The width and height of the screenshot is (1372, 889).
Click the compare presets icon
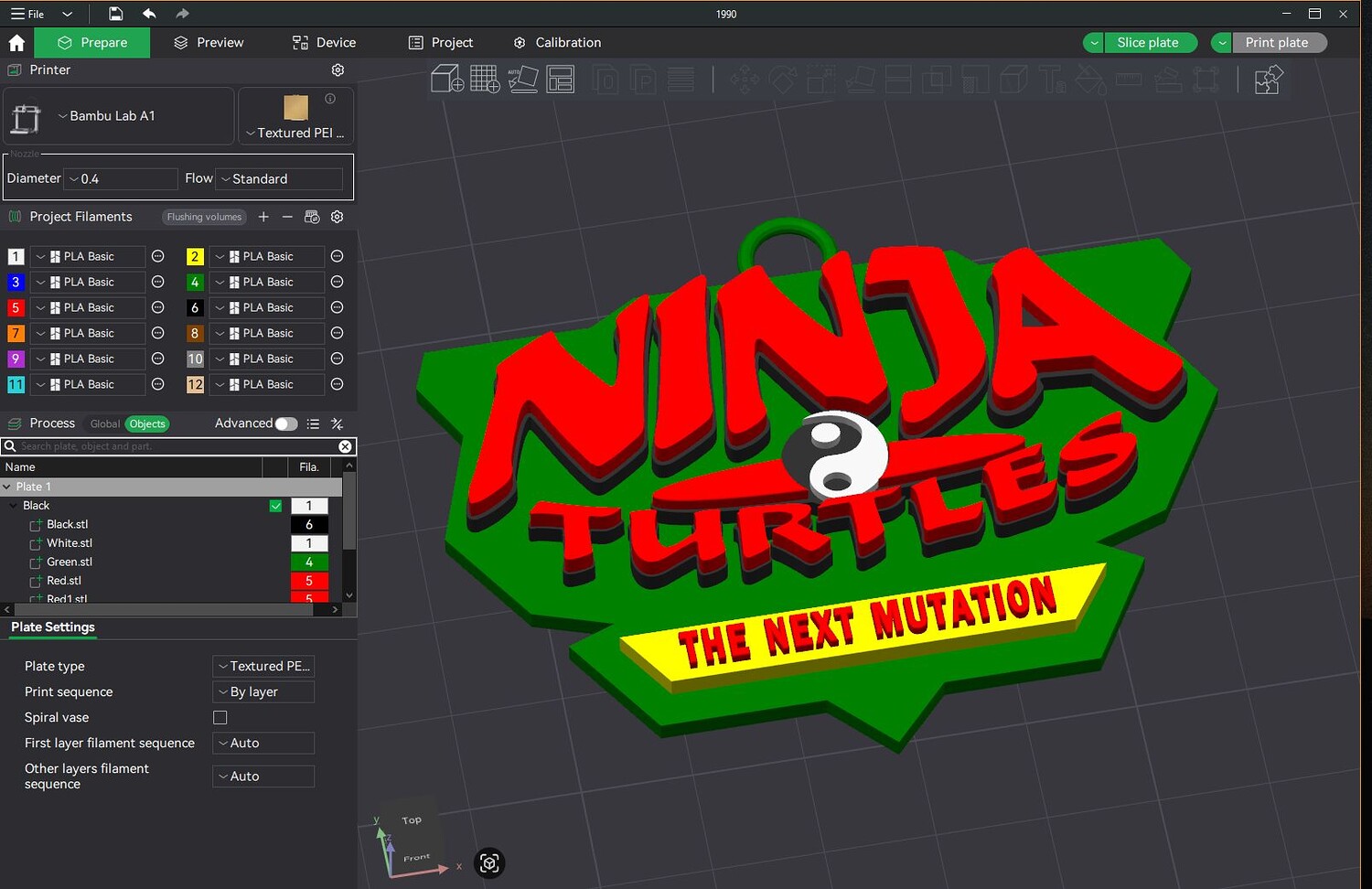click(x=338, y=423)
